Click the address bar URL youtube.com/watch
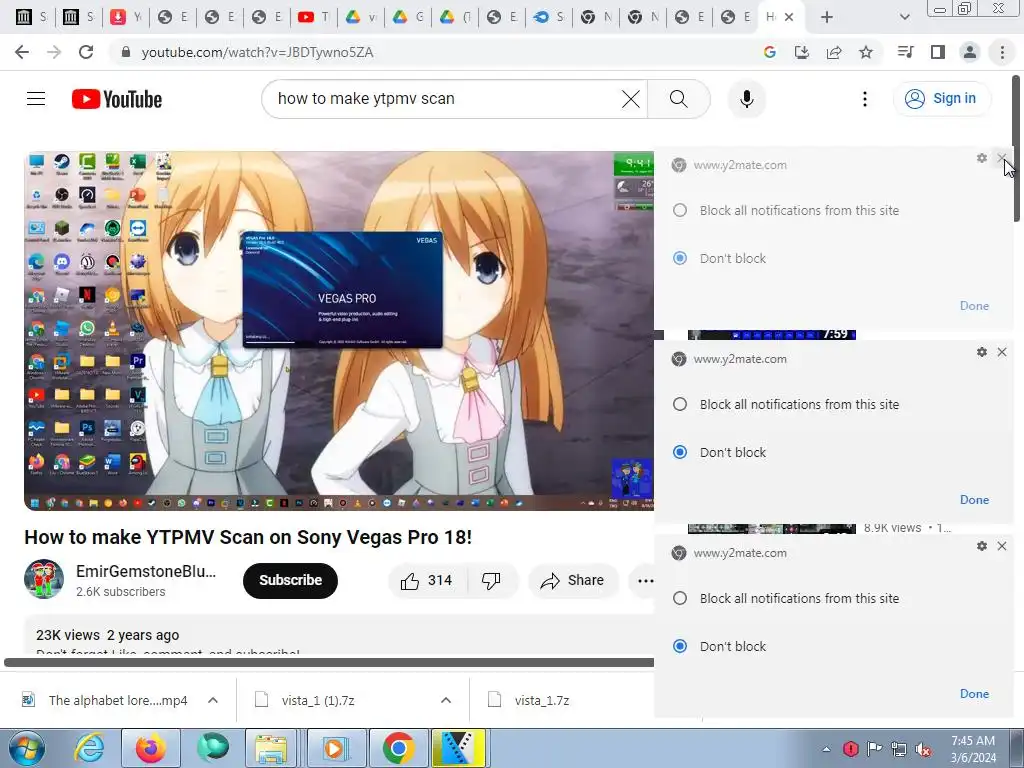The image size is (1024, 768). coord(257,52)
